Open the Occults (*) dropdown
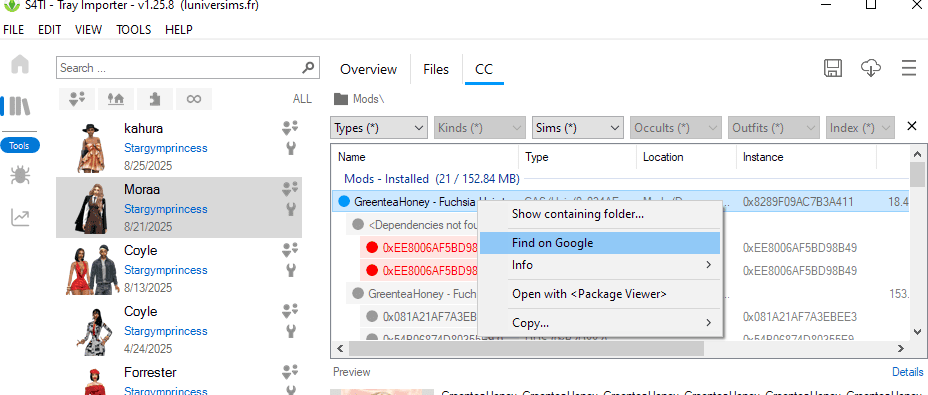The width and height of the screenshot is (928, 395). pyautogui.click(x=676, y=128)
